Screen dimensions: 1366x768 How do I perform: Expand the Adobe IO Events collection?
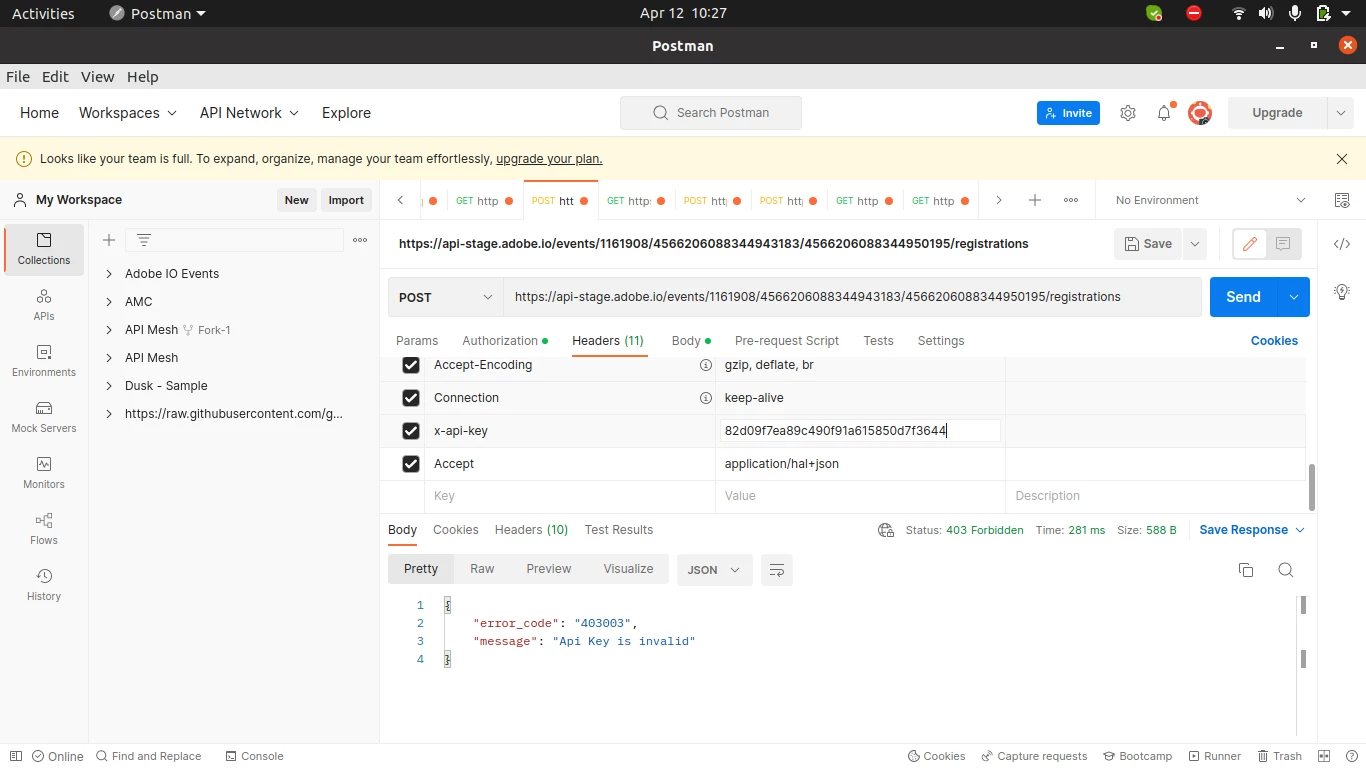pyautogui.click(x=109, y=274)
